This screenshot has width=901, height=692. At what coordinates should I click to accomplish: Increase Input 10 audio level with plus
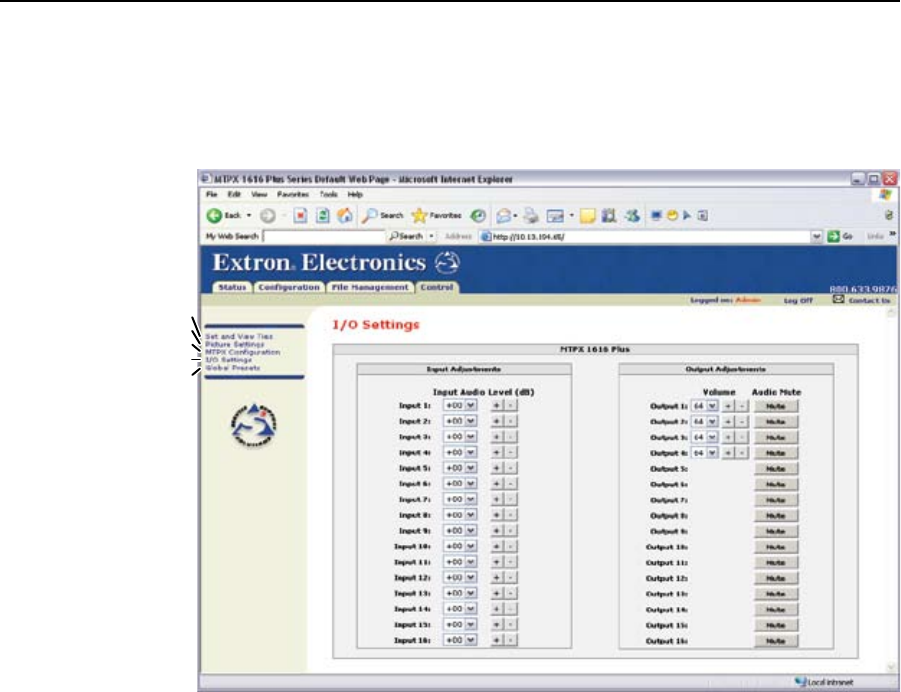coord(496,546)
